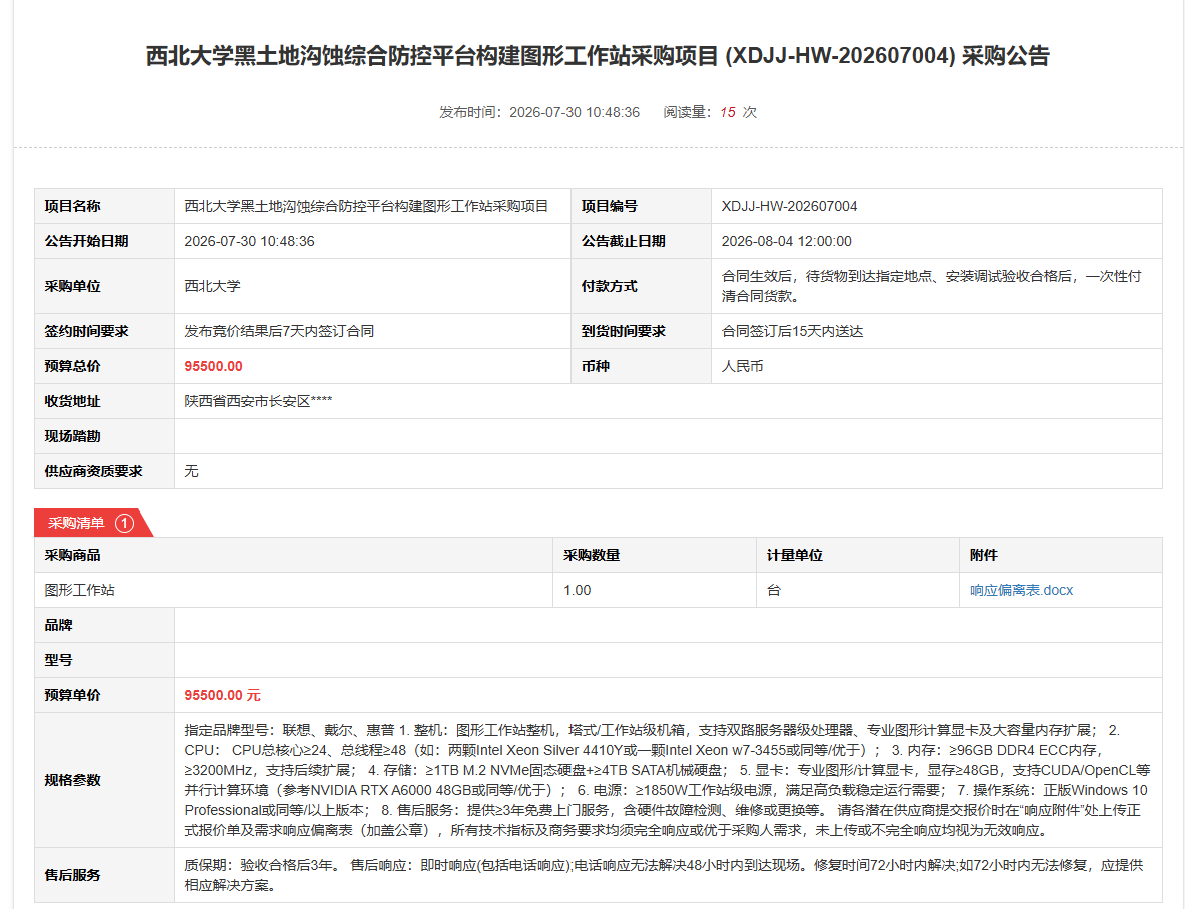Click the 公告开始日期 label cell
The width and height of the screenshot is (1185, 909).
click(x=104, y=241)
